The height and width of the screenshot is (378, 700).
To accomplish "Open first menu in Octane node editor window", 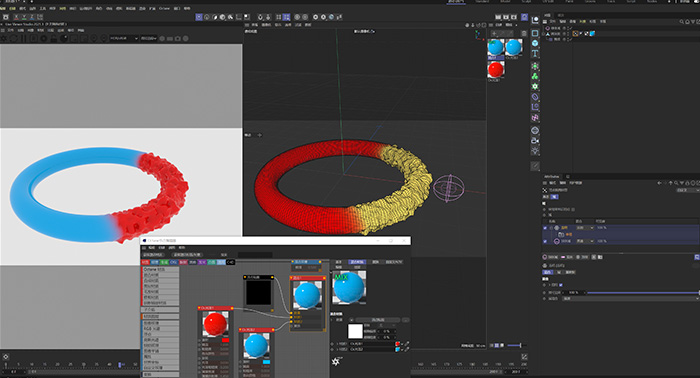I will coord(151,248).
